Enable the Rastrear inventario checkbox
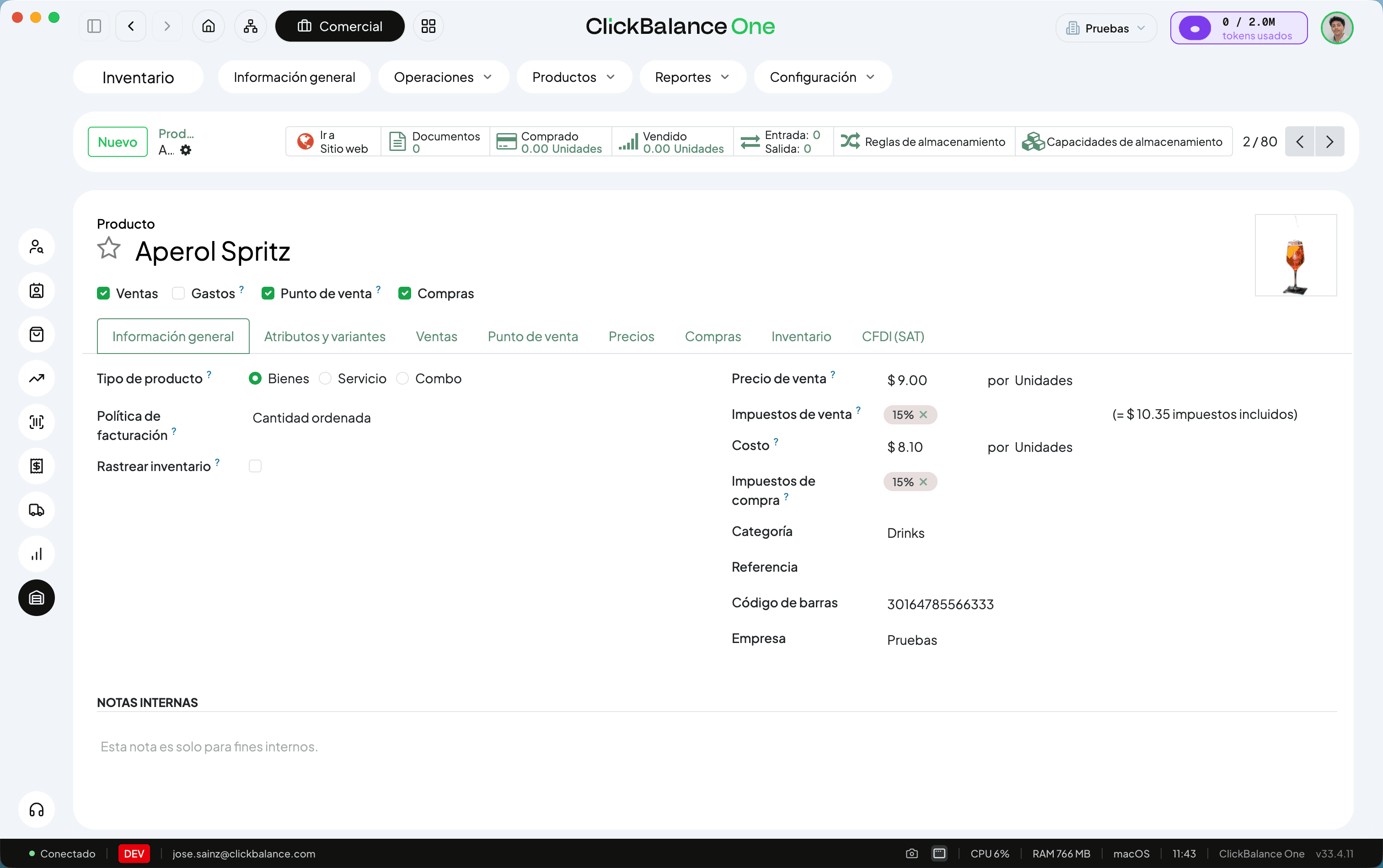The width and height of the screenshot is (1383, 868). pos(255,466)
